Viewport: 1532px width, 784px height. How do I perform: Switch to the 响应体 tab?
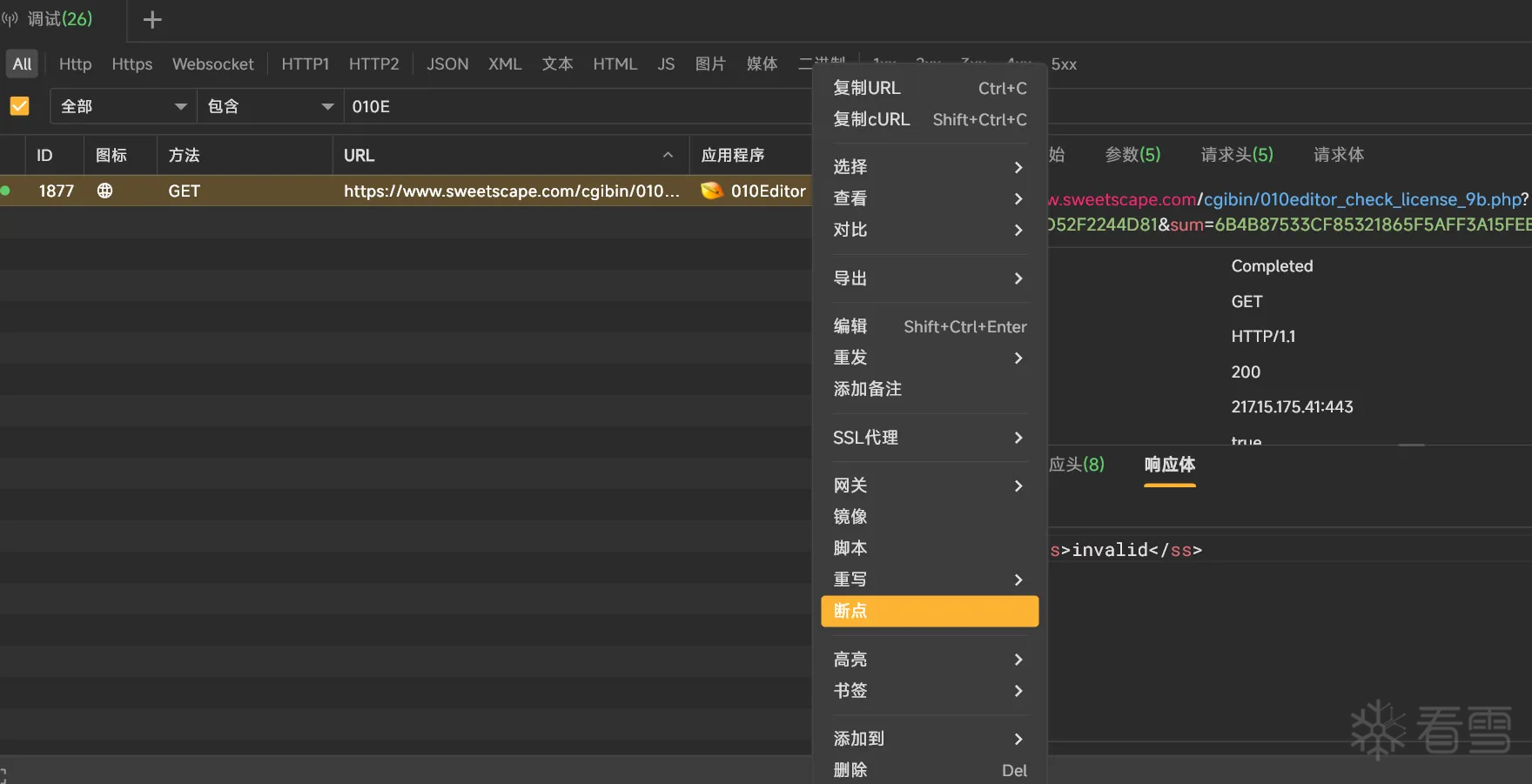(x=1169, y=465)
